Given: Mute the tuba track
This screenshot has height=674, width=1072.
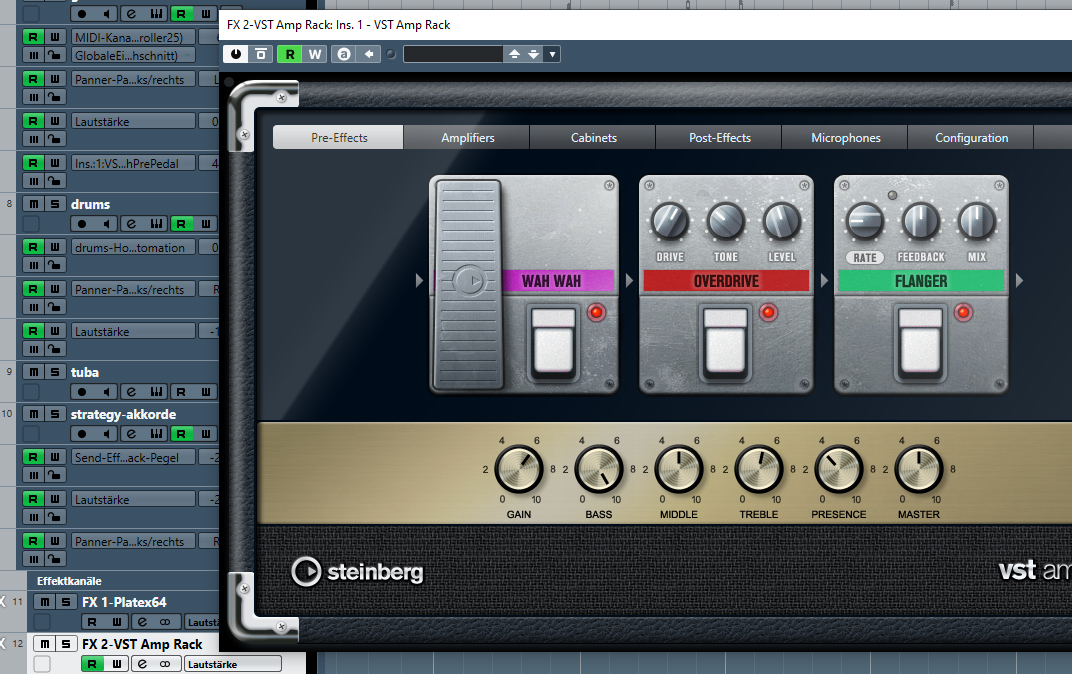Looking at the screenshot, I should (34, 372).
